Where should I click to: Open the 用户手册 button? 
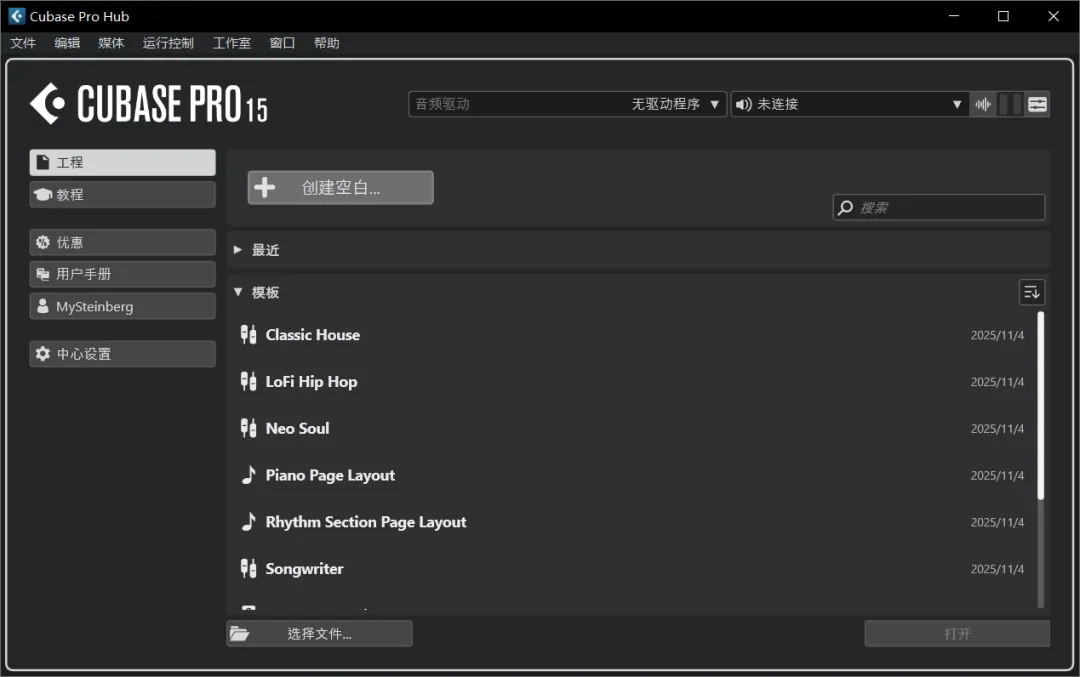123,274
